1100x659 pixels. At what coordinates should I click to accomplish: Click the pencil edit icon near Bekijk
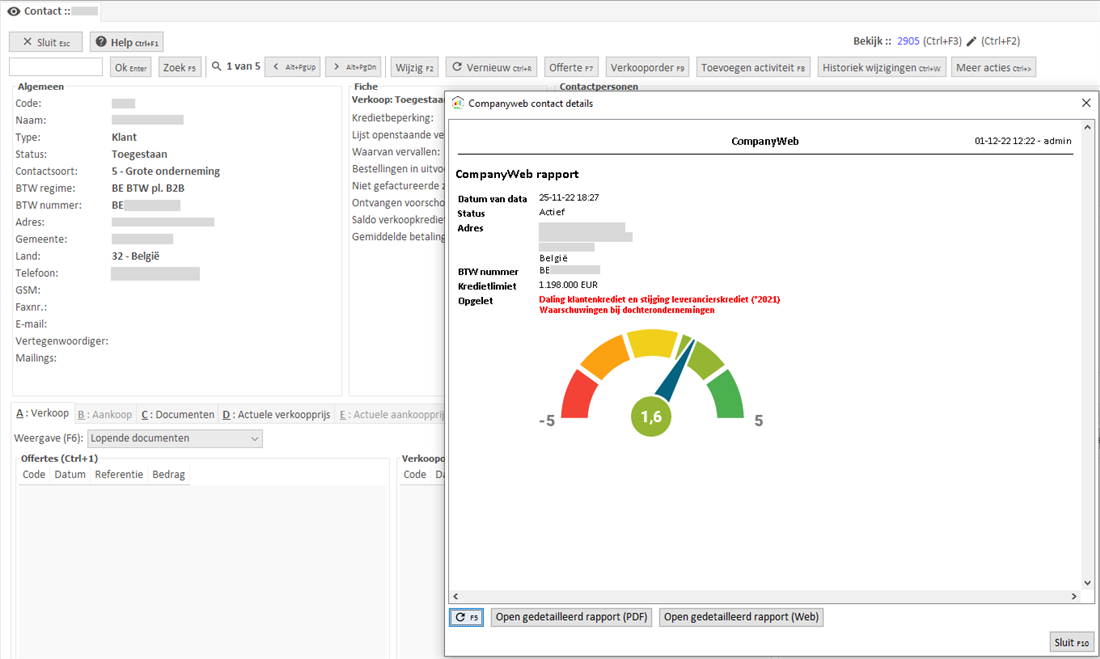(971, 41)
